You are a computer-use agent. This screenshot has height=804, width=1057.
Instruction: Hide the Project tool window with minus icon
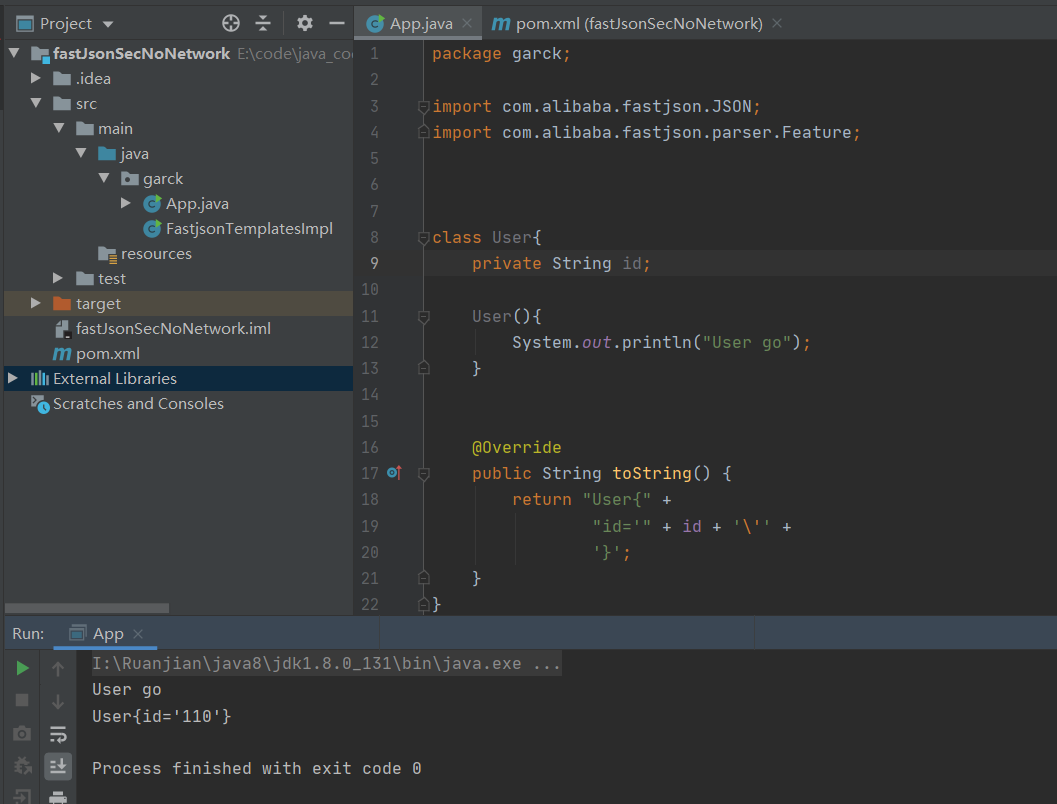click(x=337, y=23)
